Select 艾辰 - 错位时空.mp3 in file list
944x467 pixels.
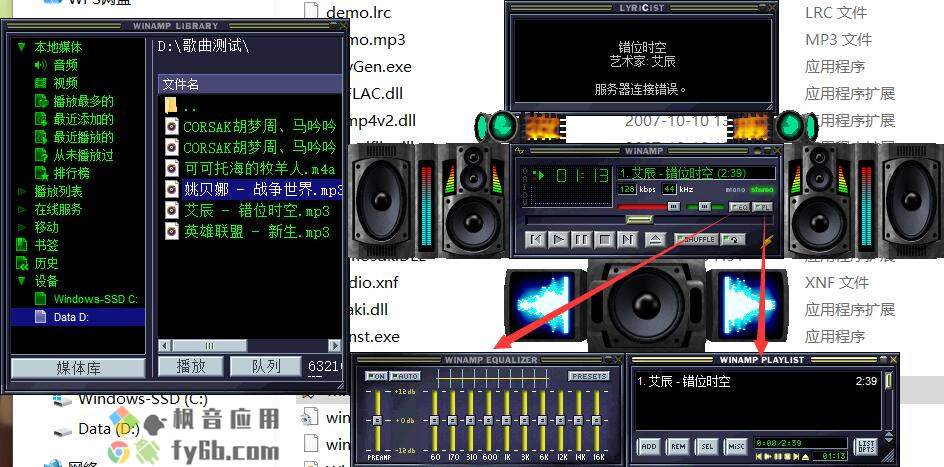point(257,211)
